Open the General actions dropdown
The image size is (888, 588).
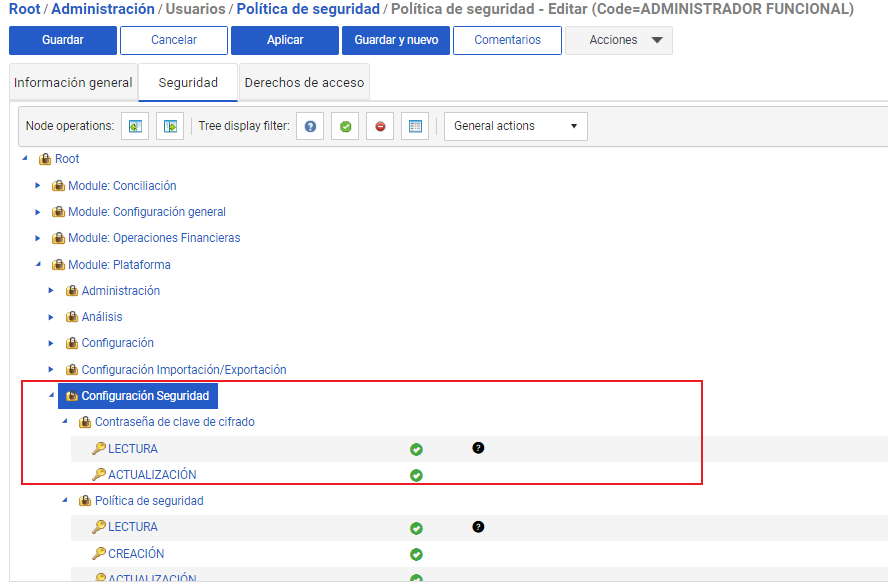[515, 127]
